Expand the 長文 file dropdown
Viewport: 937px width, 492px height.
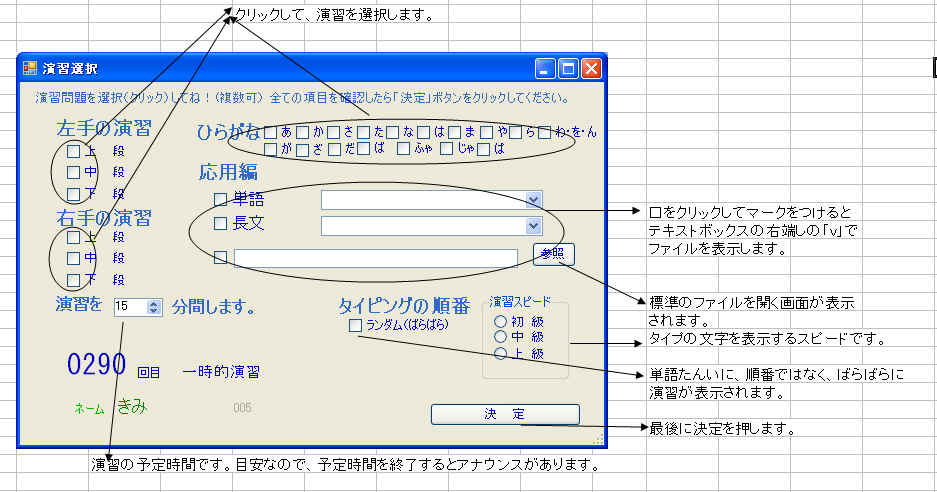pos(533,226)
